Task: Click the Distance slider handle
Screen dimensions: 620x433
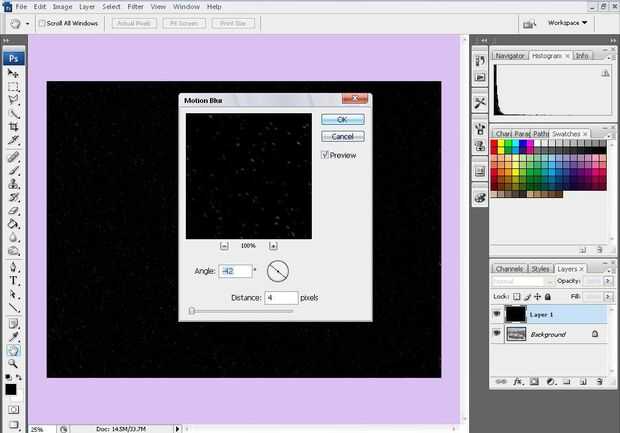Action: 192,311
